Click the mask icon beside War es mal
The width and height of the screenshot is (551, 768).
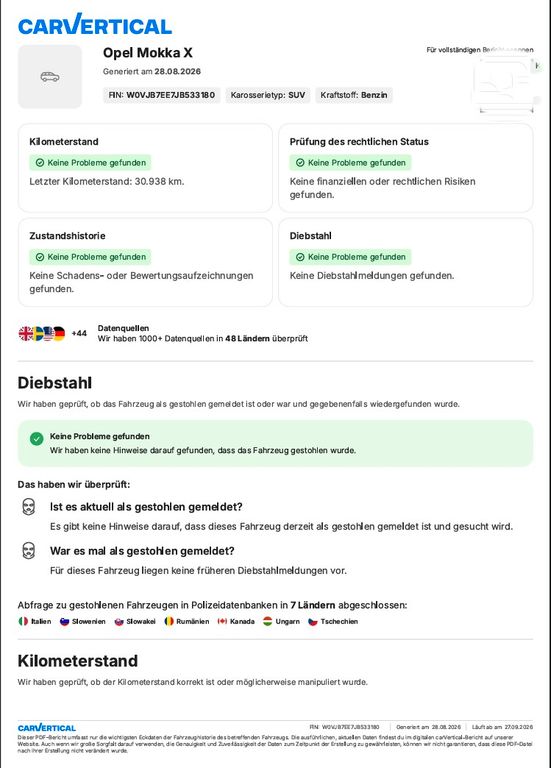tap(29, 551)
